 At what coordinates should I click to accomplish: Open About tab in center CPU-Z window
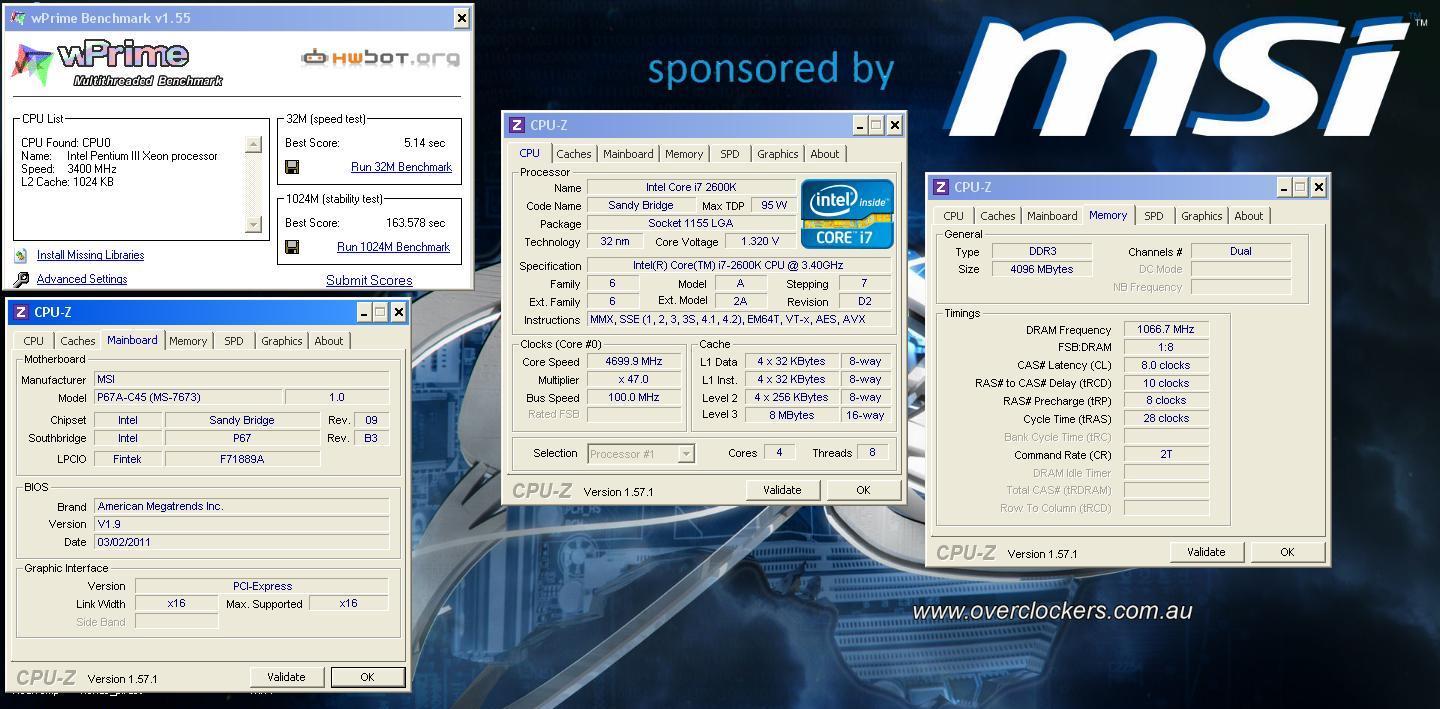(x=825, y=154)
